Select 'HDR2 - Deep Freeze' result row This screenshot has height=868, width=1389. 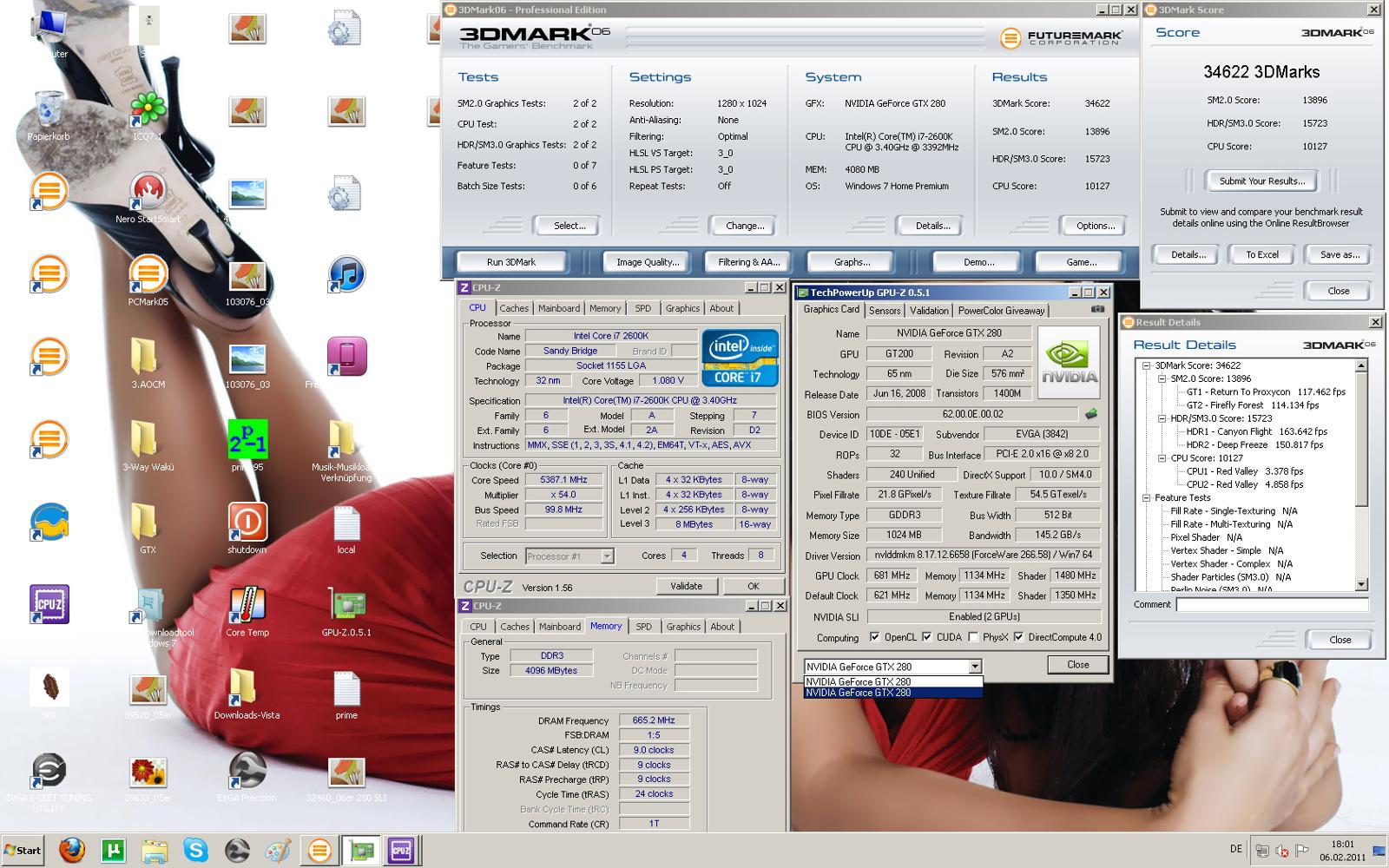[1254, 444]
